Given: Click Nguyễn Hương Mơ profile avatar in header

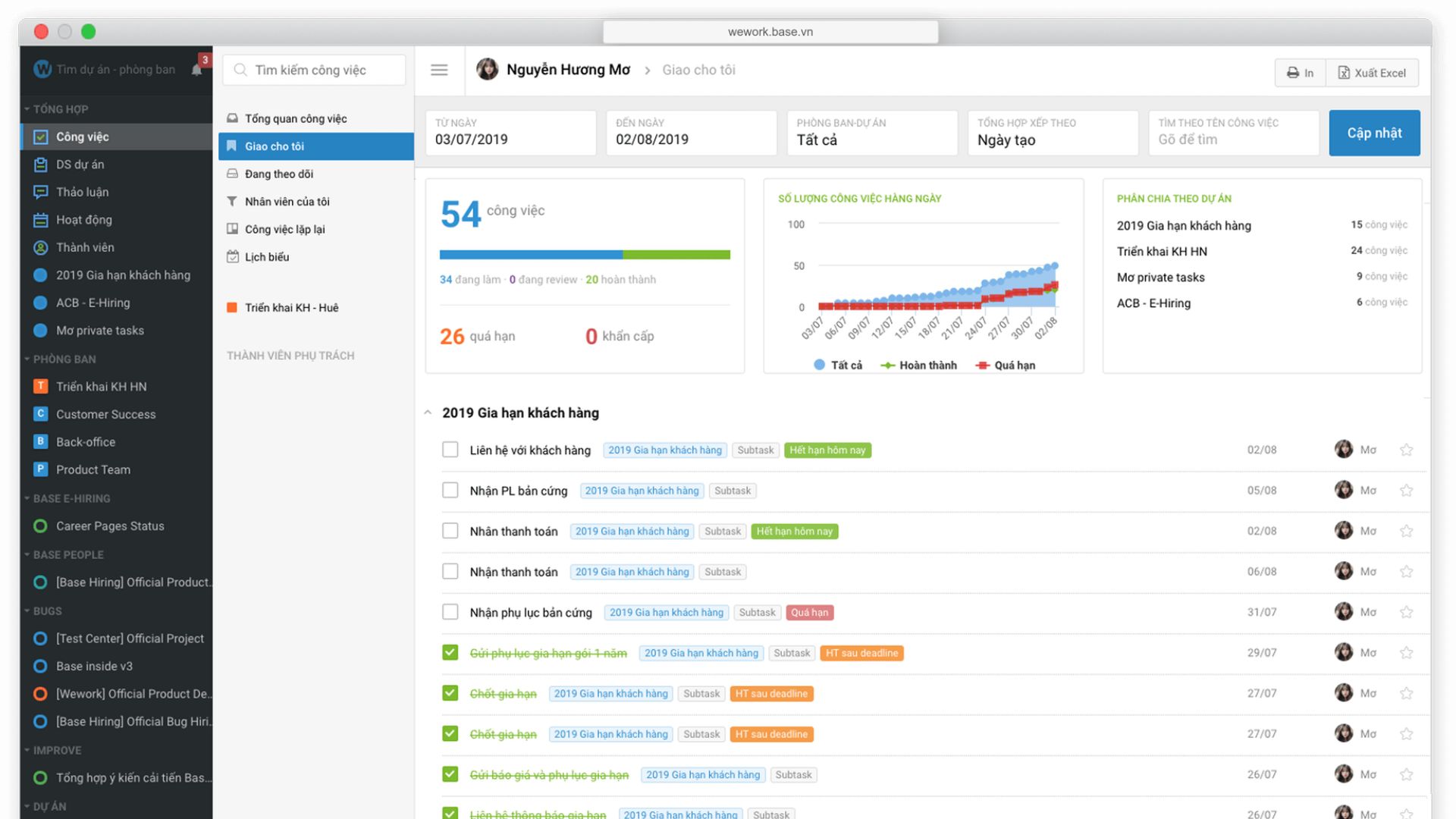Looking at the screenshot, I should (487, 70).
